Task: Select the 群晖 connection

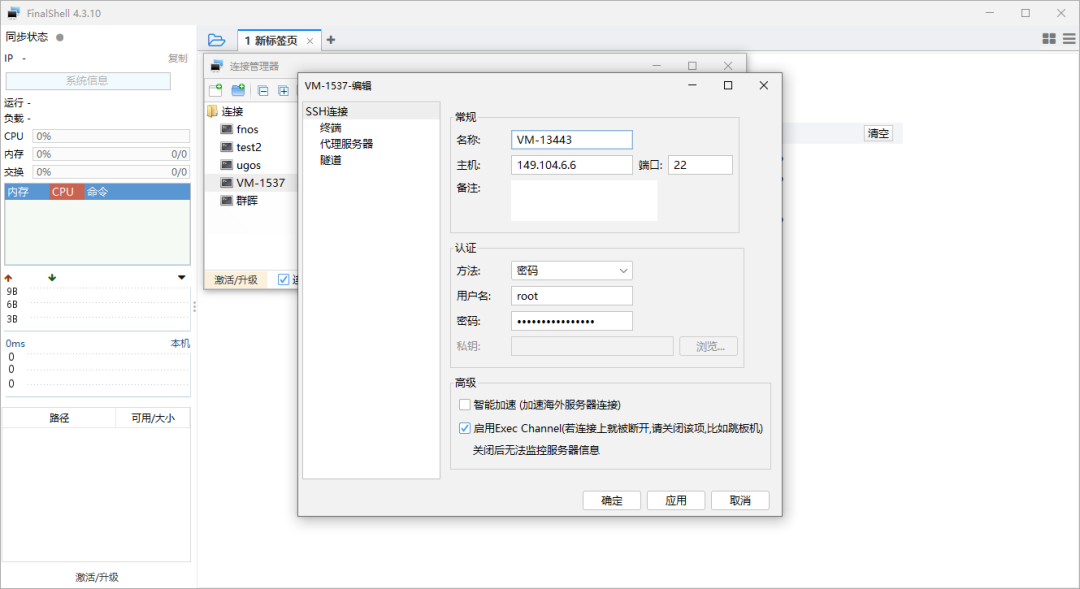Action: pyautogui.click(x=247, y=200)
